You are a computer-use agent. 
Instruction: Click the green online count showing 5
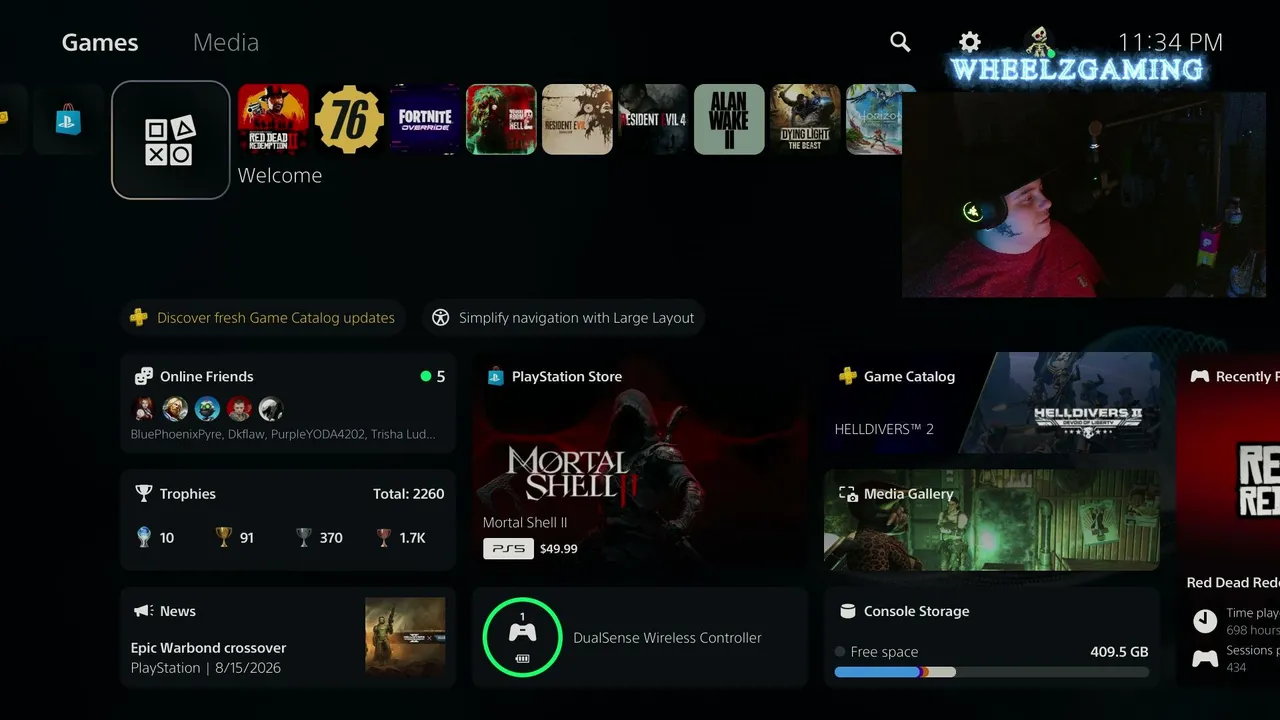433,376
